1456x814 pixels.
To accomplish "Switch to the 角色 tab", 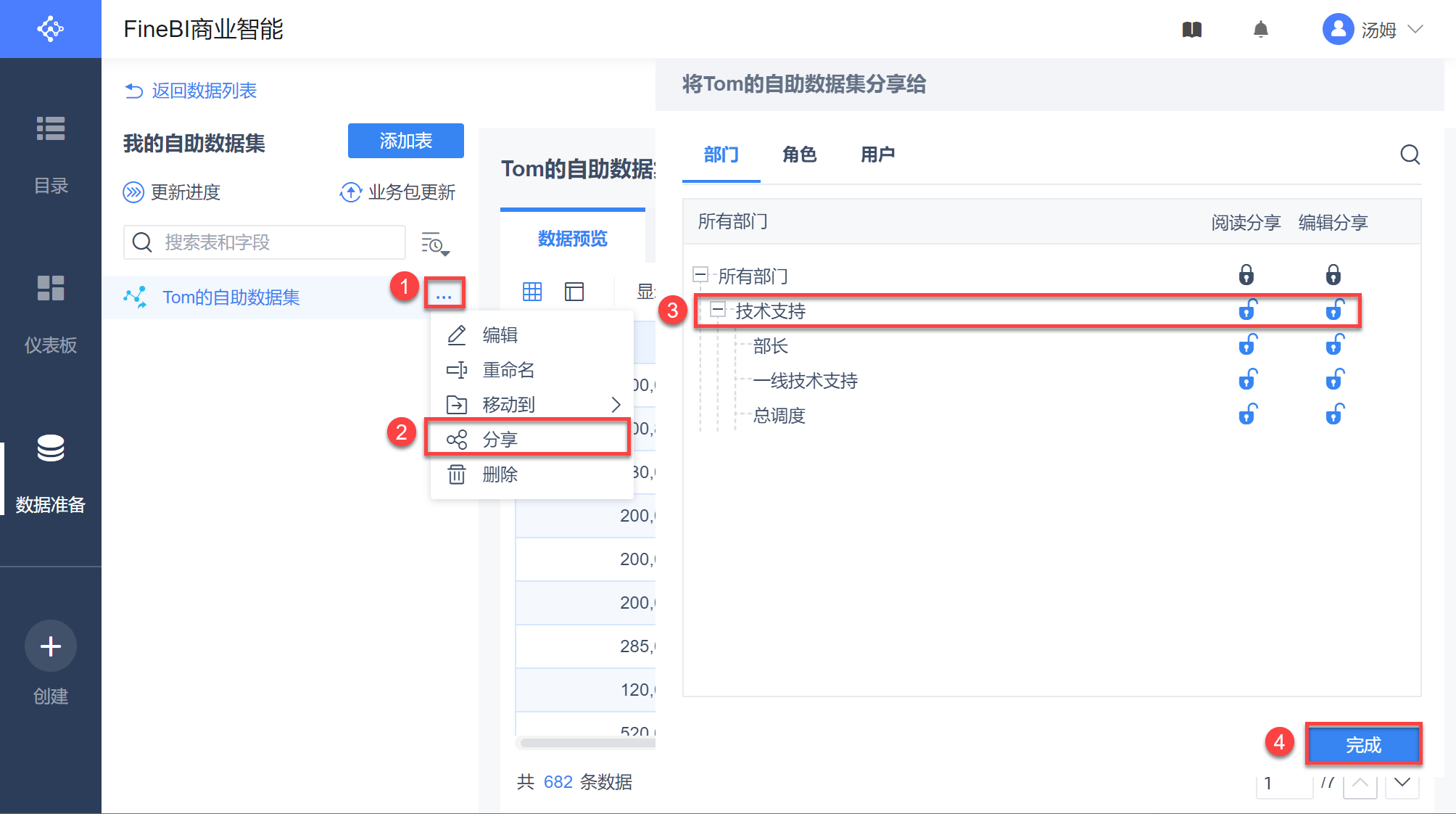I will [x=799, y=155].
